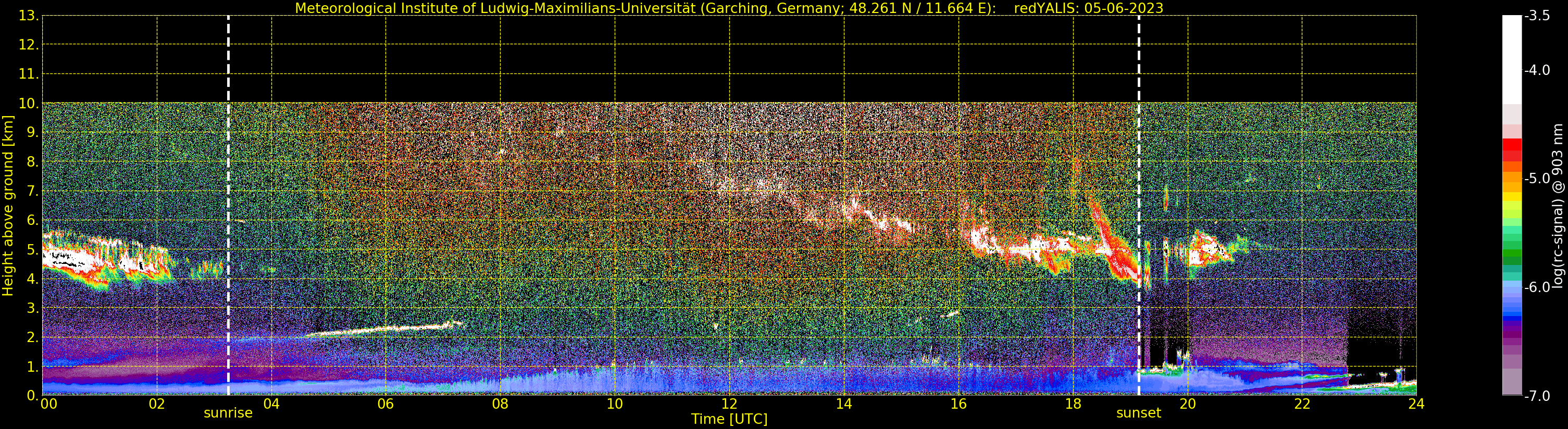Click the '-5.0' colorbar value

[x=1537, y=178]
